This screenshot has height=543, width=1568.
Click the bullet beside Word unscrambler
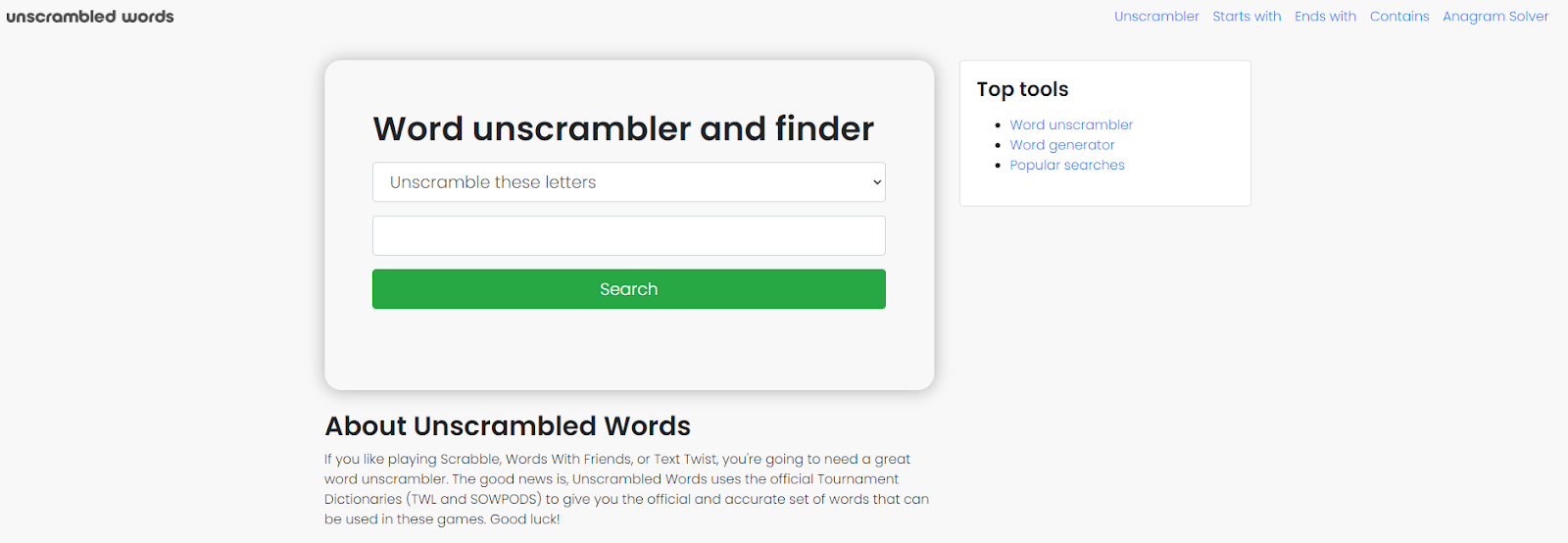998,125
